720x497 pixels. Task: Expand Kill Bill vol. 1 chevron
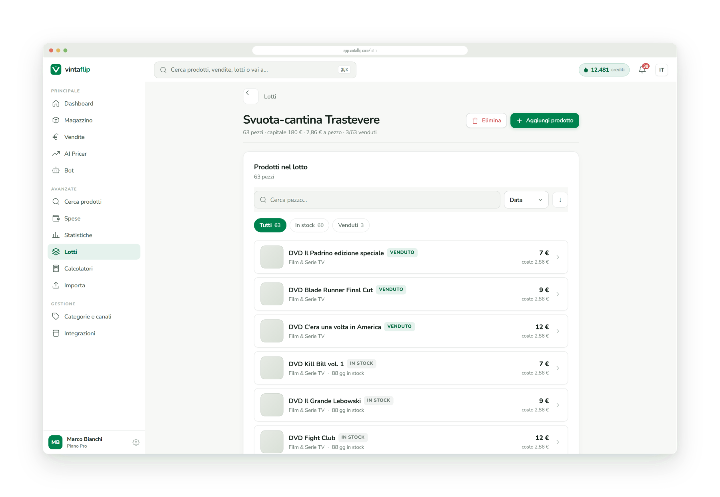click(x=558, y=368)
